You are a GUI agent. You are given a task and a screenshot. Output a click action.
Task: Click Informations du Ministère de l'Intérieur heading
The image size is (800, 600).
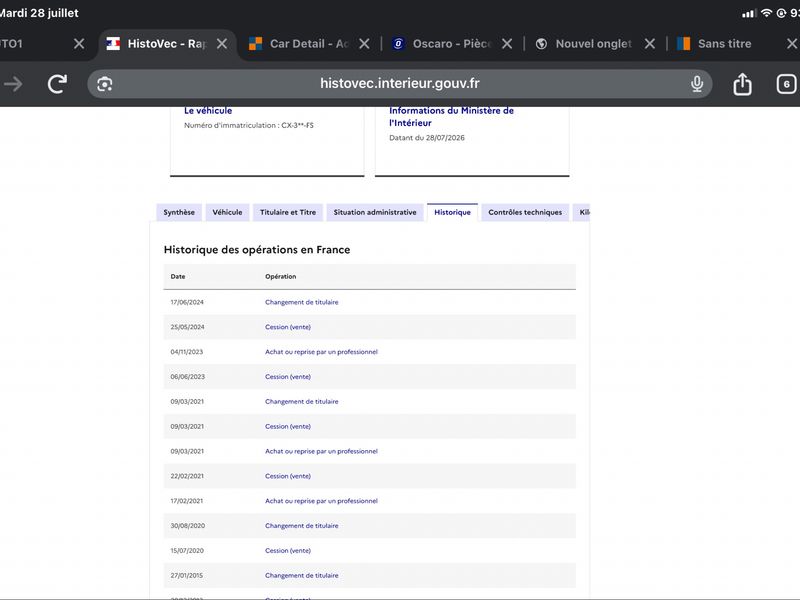[x=452, y=117]
